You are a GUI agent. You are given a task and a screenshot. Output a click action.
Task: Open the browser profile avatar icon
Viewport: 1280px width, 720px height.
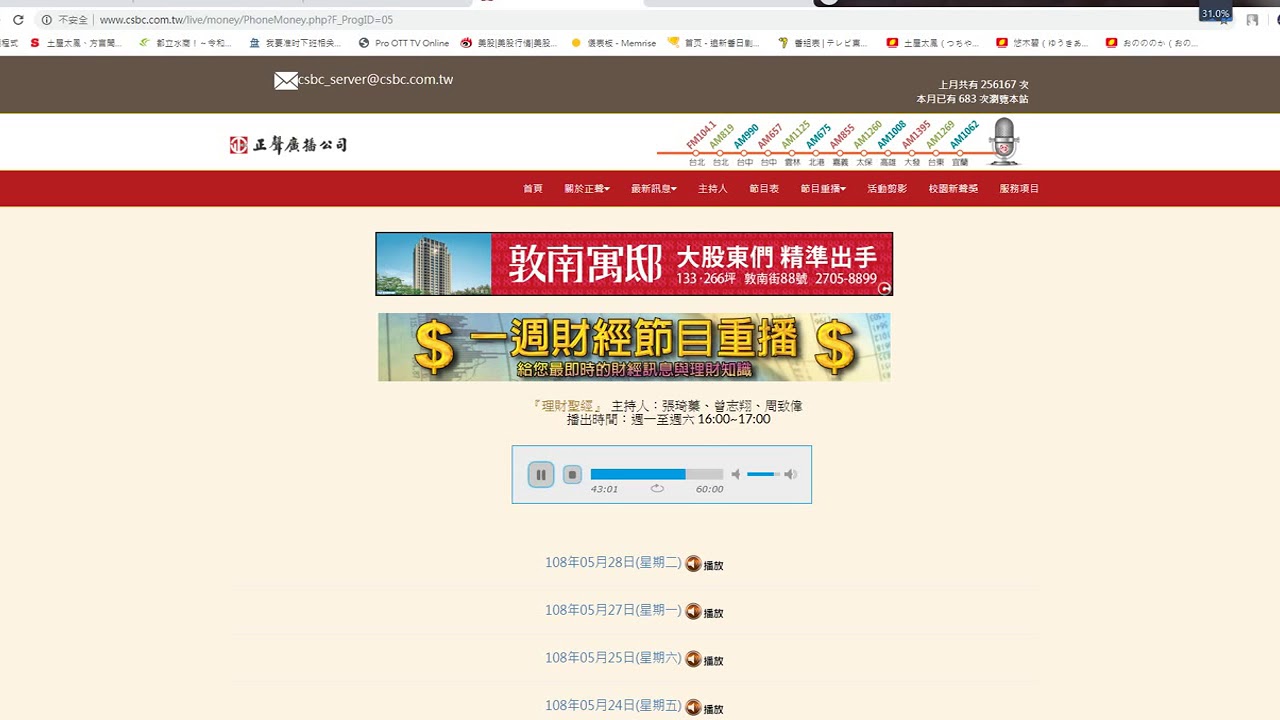pos(1252,20)
